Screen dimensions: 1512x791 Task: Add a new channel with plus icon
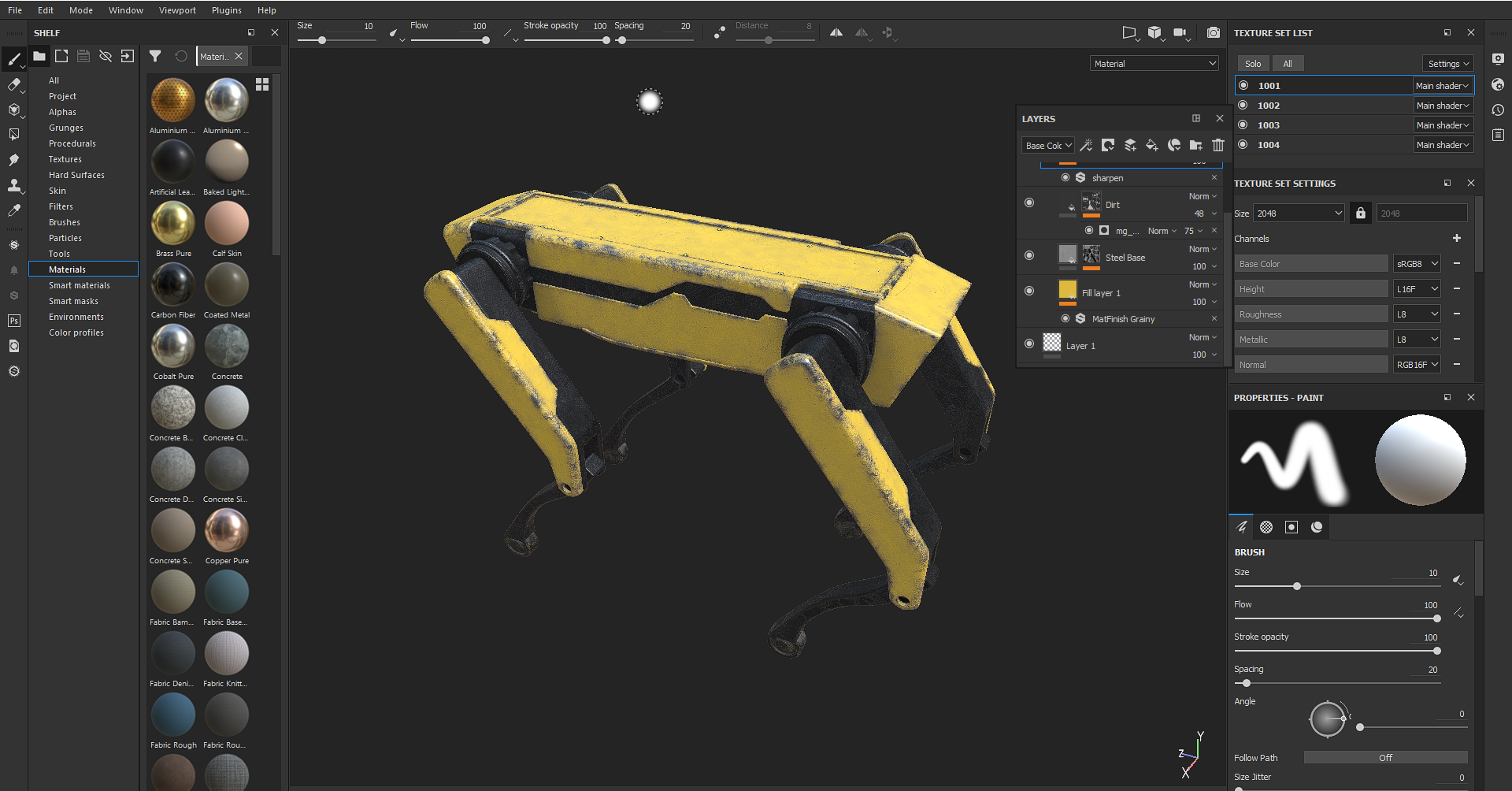pyautogui.click(x=1457, y=238)
